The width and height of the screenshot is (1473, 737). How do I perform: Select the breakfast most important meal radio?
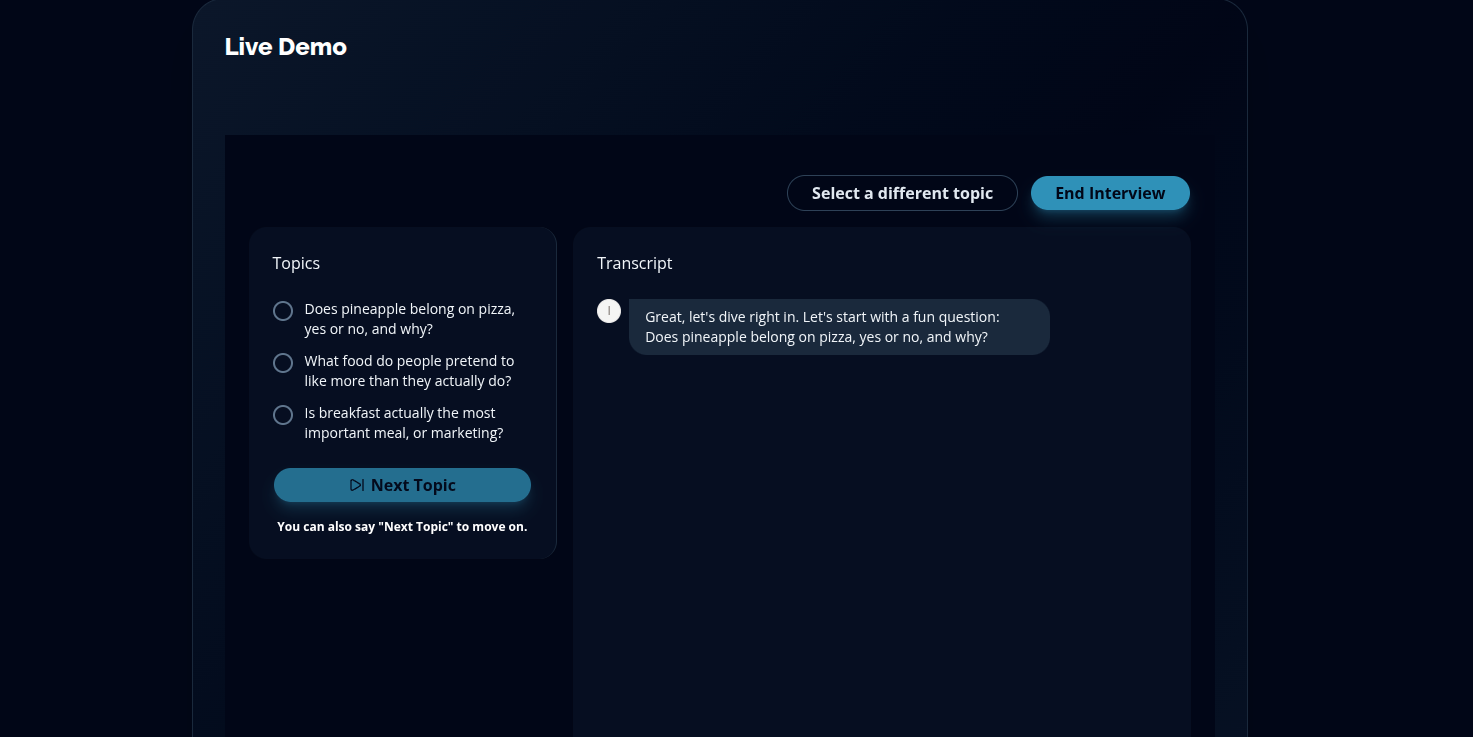[x=283, y=415]
